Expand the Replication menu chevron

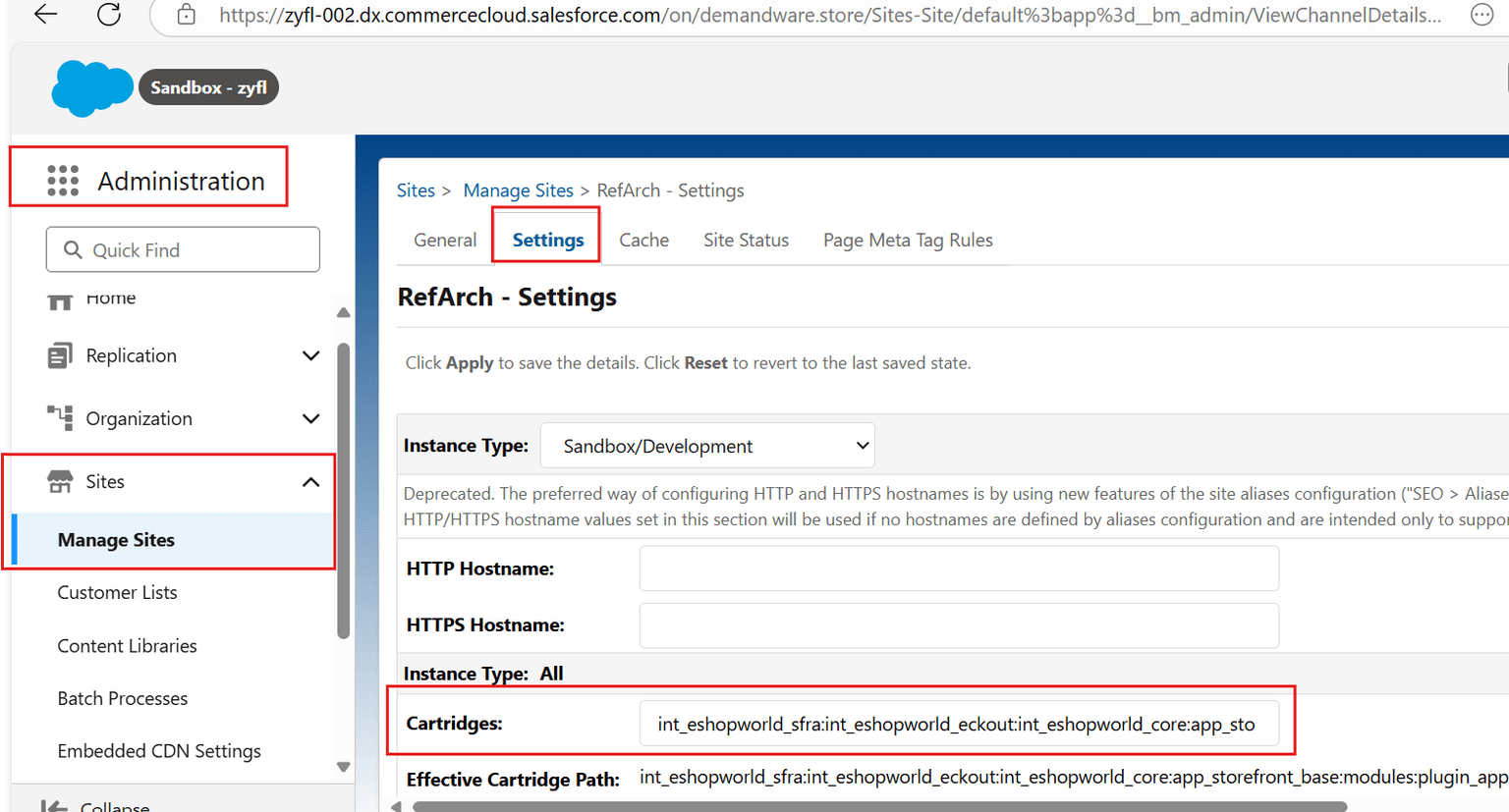point(310,355)
